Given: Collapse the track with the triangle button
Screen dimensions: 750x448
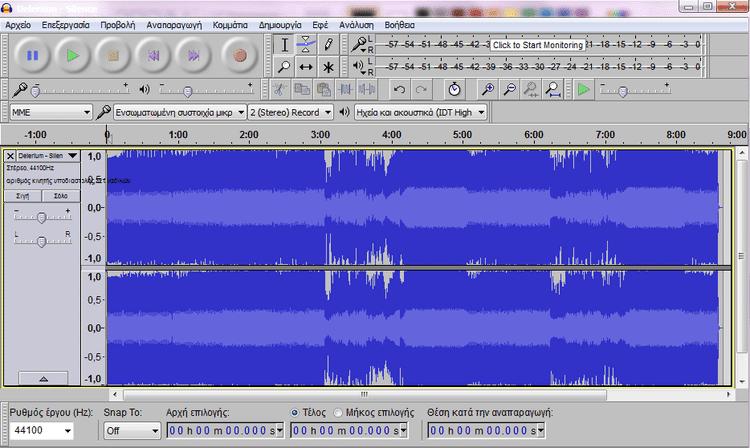Looking at the screenshot, I should click(43, 379).
